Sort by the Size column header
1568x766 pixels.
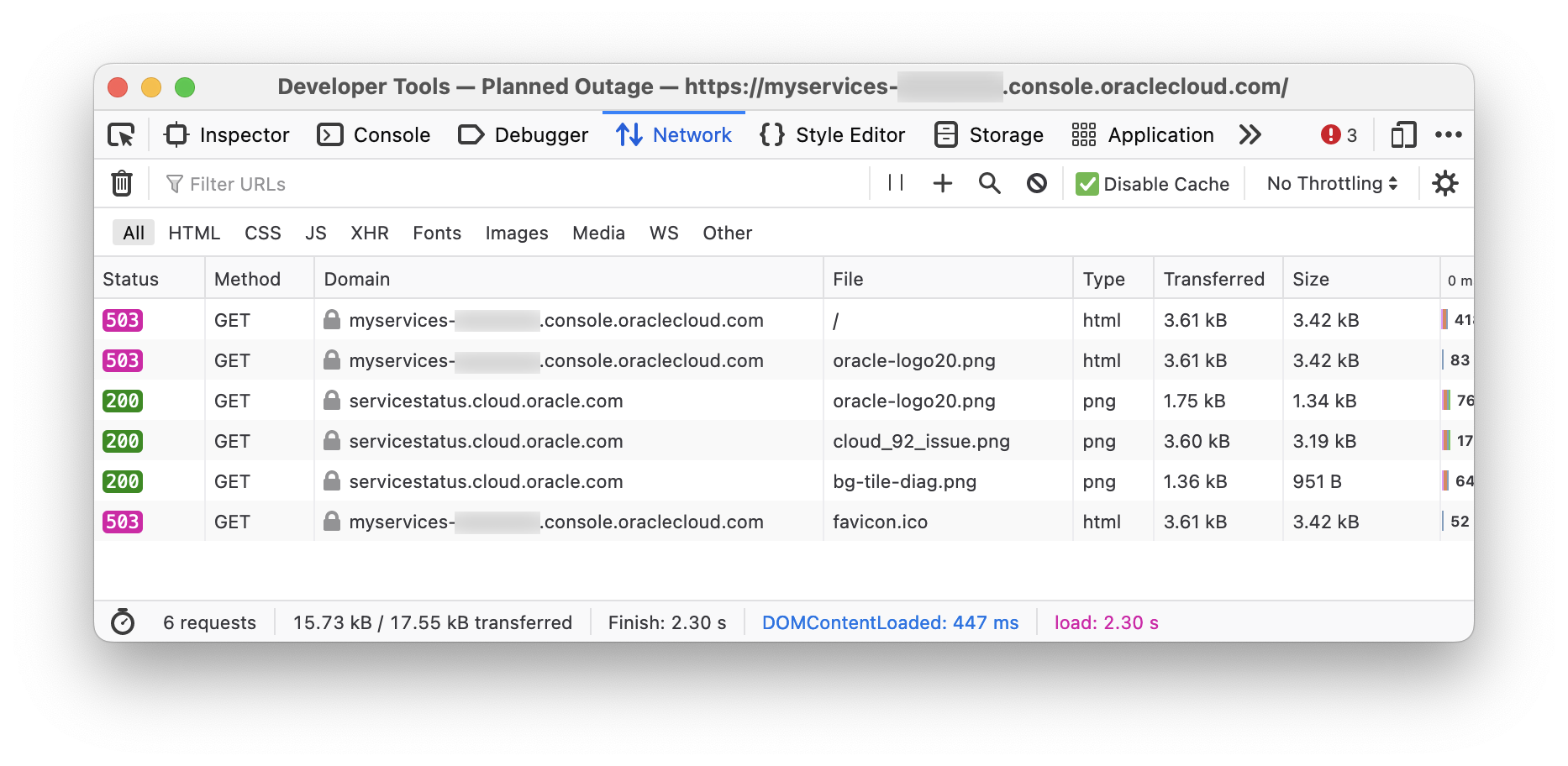pos(1361,279)
